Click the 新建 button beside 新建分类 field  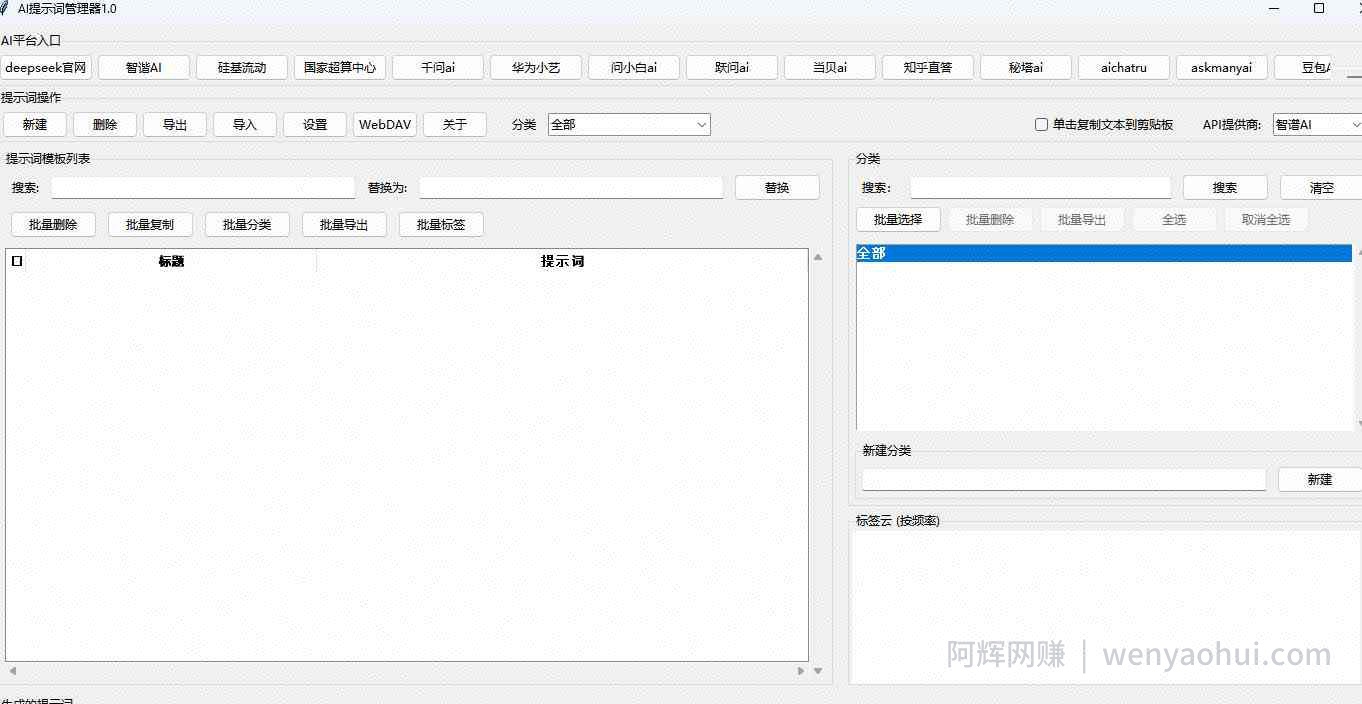(1320, 480)
